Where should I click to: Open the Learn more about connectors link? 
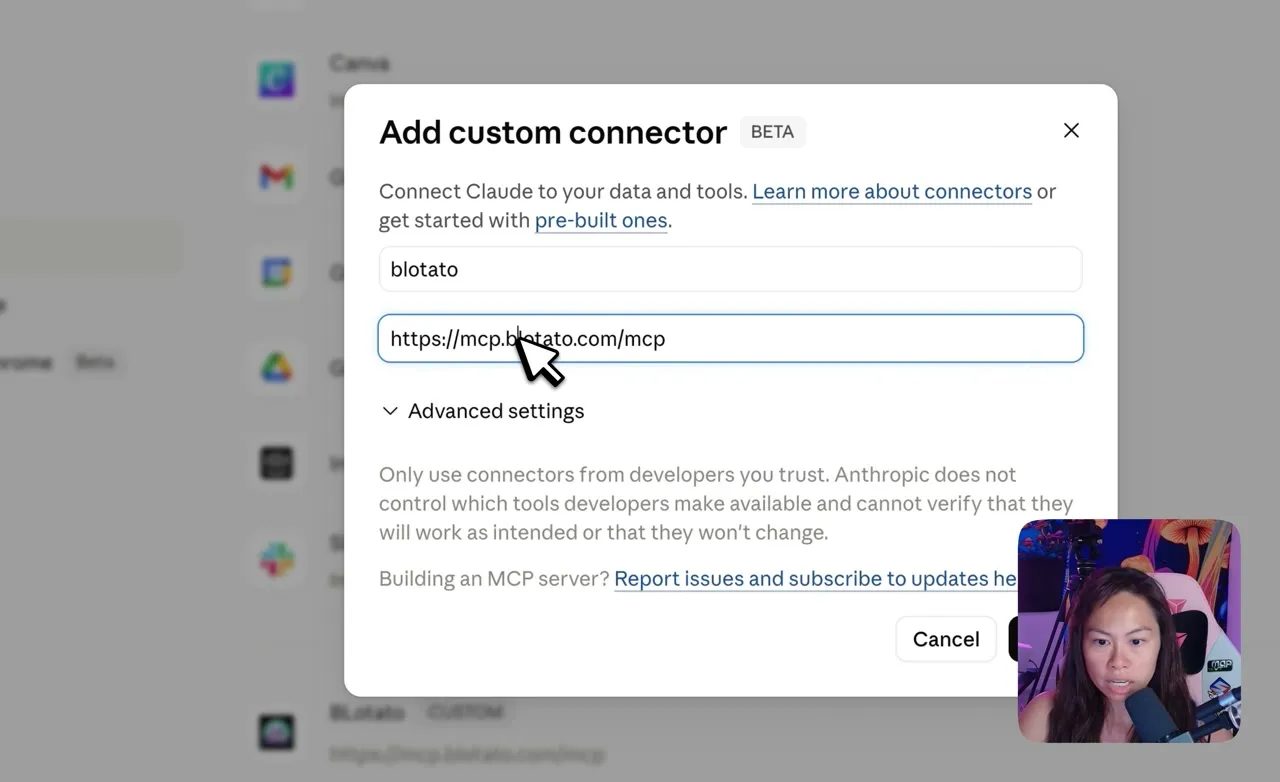(x=892, y=191)
